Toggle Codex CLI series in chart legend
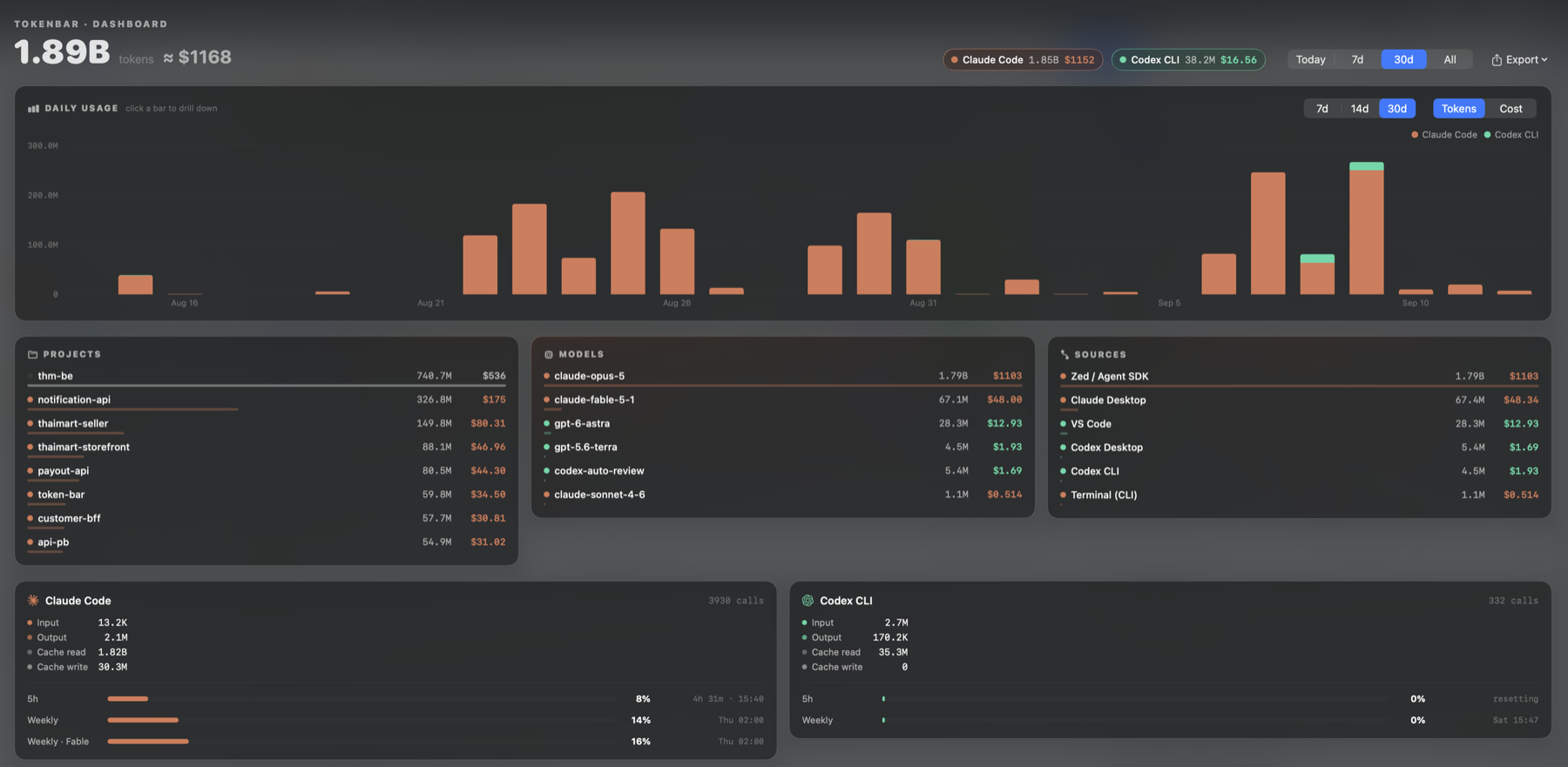Viewport: 1568px width, 767px height. pyautogui.click(x=1511, y=135)
